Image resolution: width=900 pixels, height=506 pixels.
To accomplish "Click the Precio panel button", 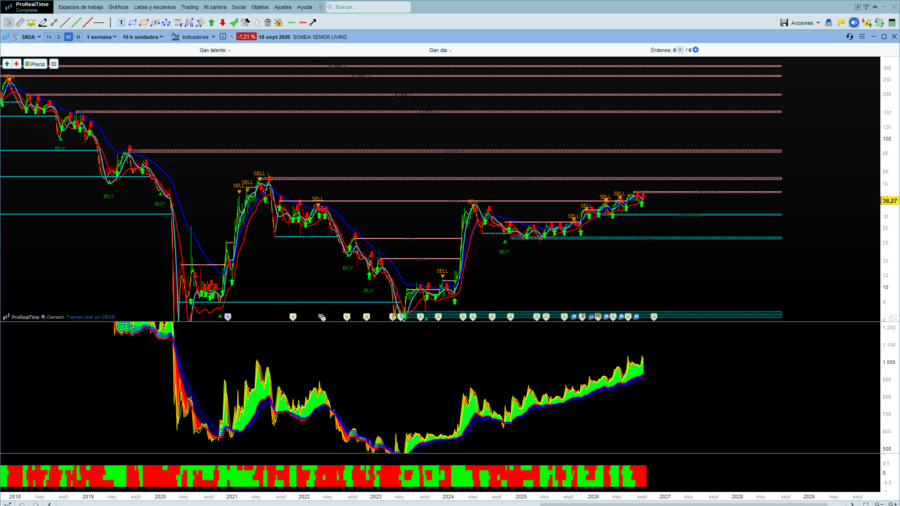I will click(35, 64).
